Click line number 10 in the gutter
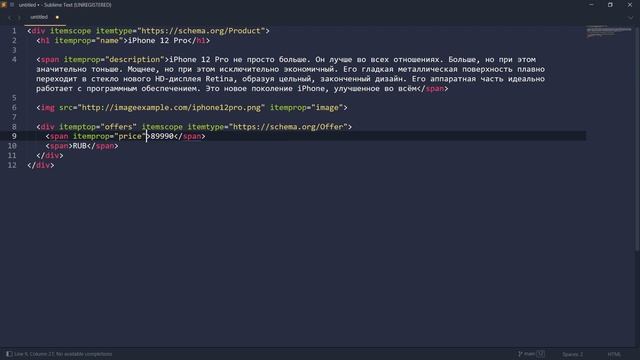640x360 pixels. (x=12, y=146)
